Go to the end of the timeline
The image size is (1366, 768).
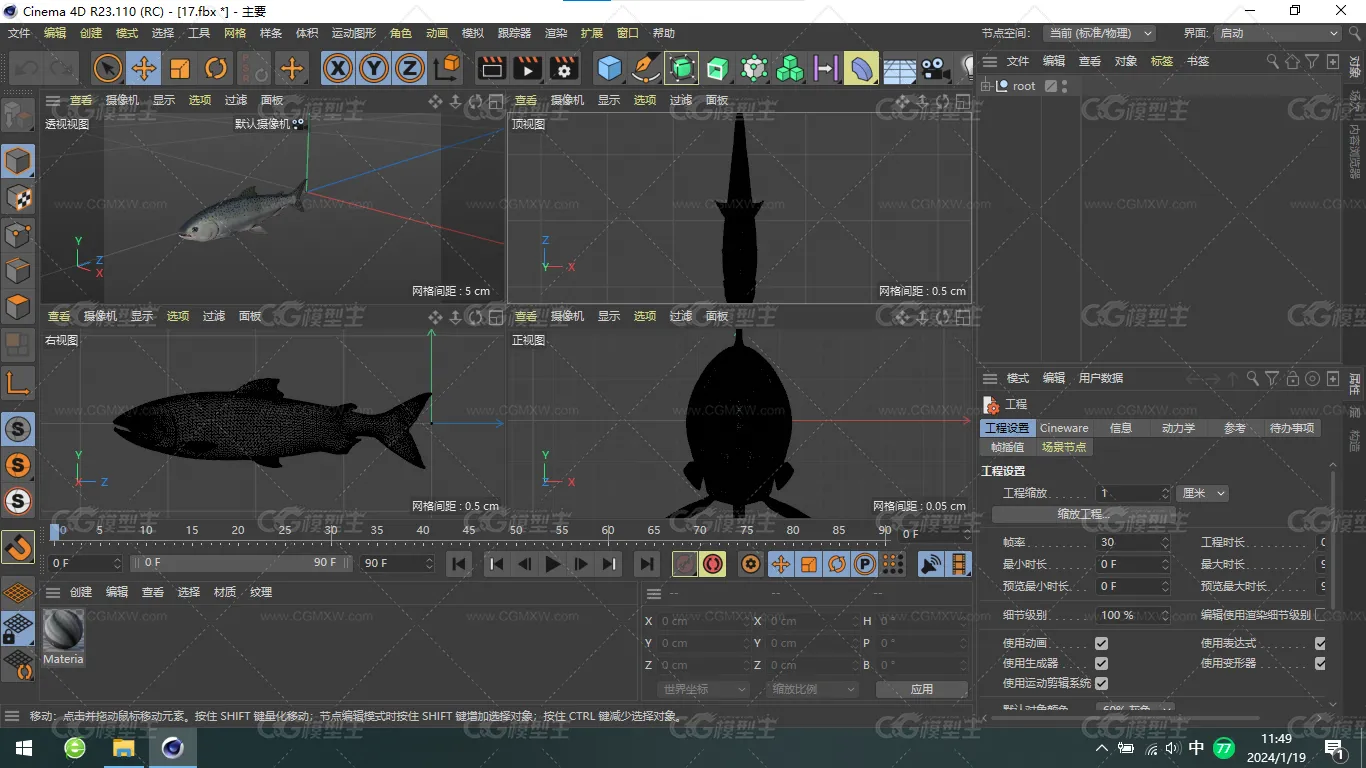[x=646, y=564]
